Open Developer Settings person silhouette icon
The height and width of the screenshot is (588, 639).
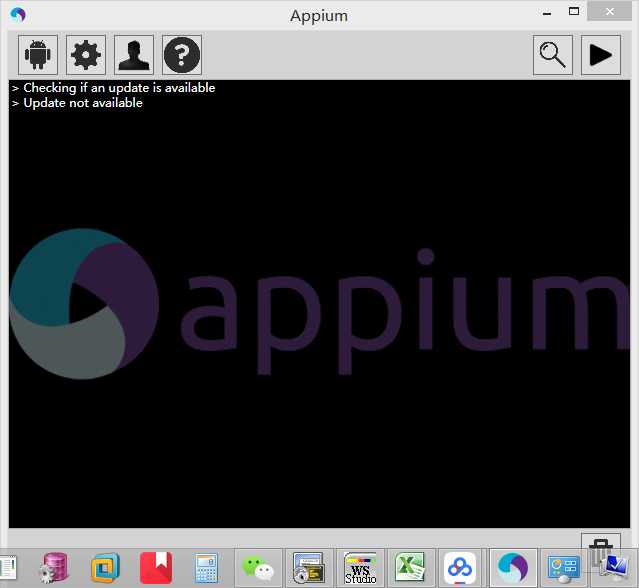(x=134, y=55)
